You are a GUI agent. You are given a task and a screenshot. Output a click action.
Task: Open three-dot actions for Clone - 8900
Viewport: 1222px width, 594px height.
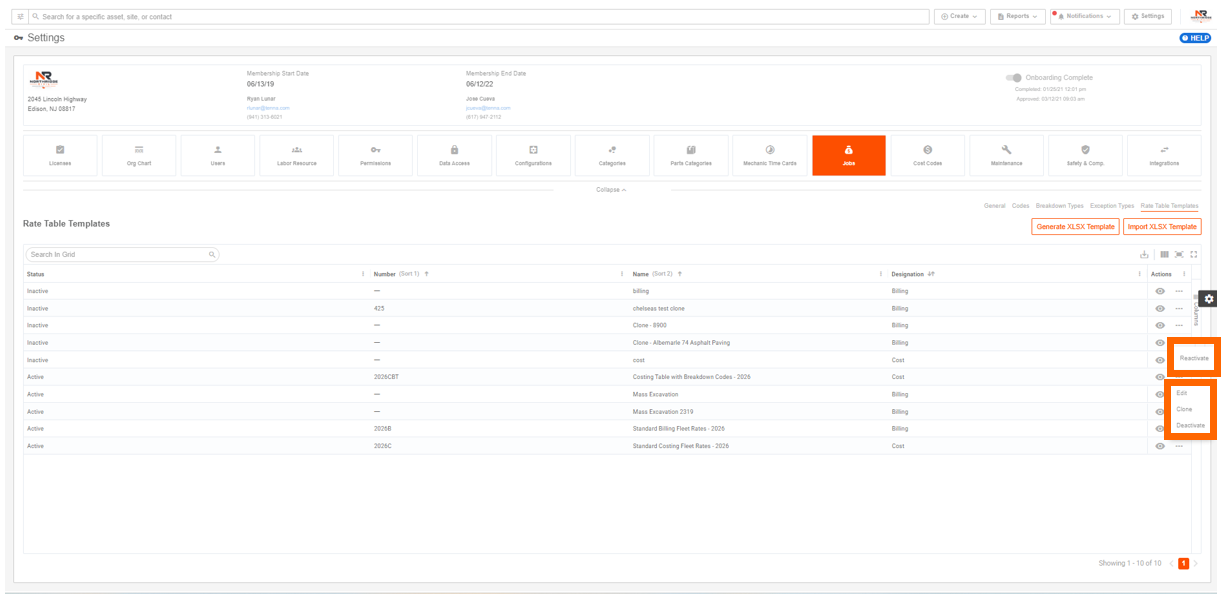click(1179, 325)
